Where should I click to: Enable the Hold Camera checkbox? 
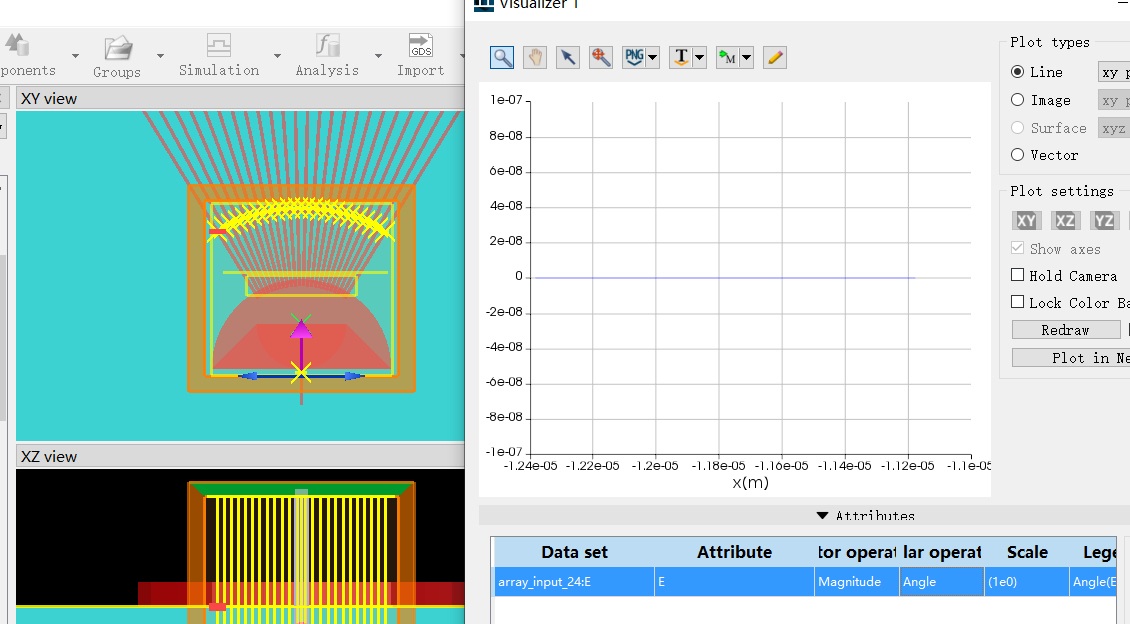coord(1018,275)
